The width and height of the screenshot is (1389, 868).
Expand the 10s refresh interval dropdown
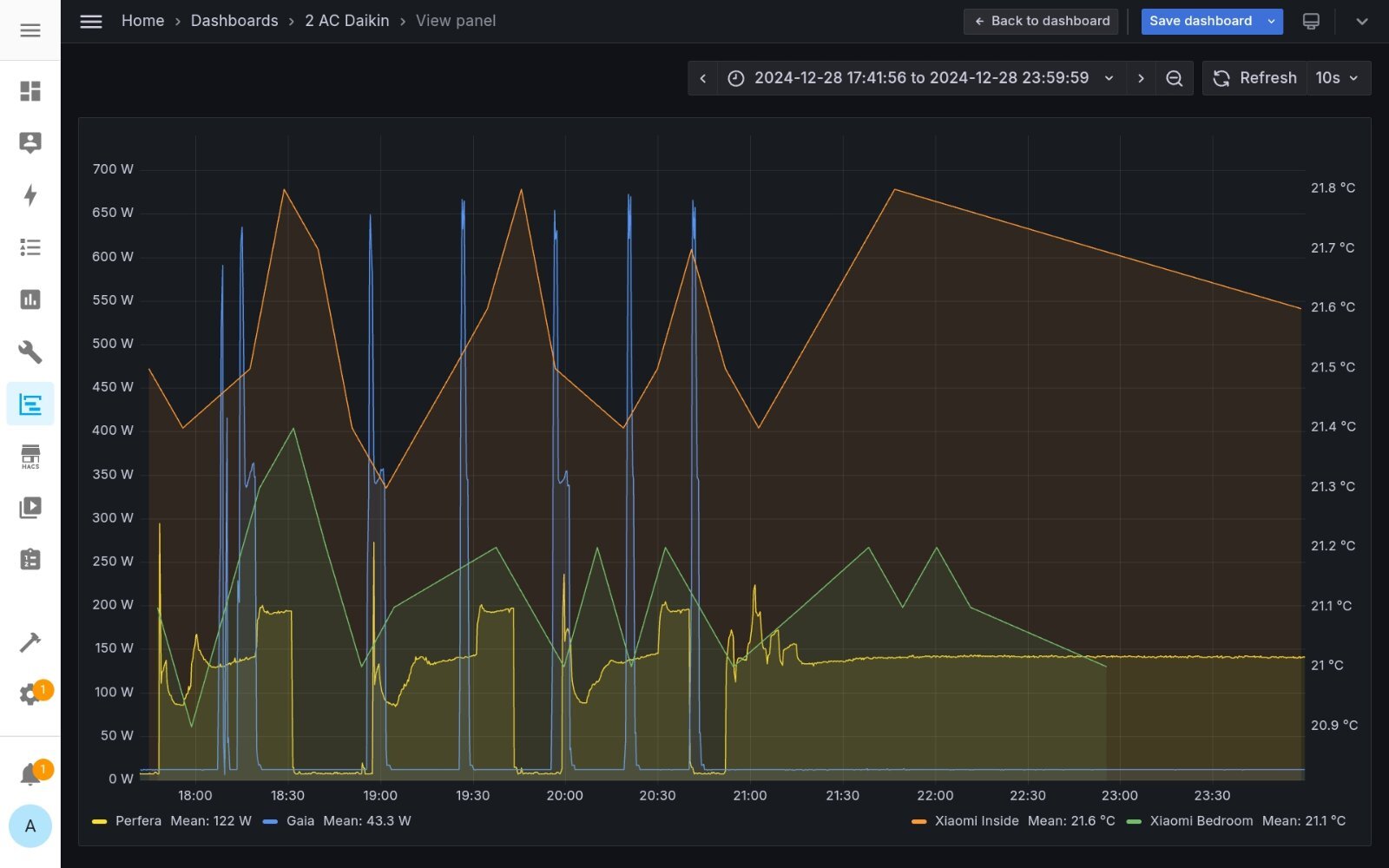click(x=1337, y=78)
